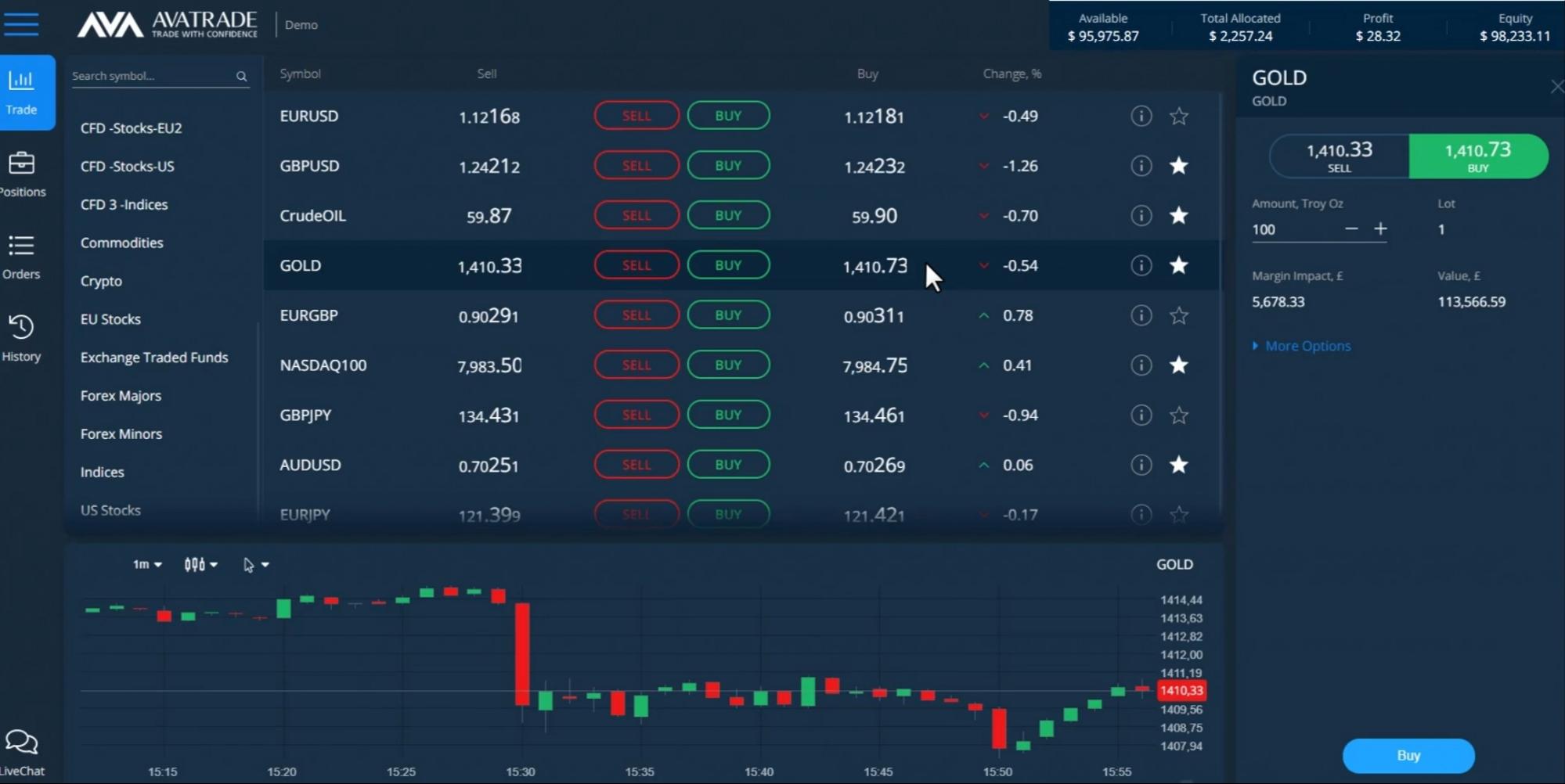The height and width of the screenshot is (784, 1565).
Task: Open the Trade section in sidebar
Action: 22,92
